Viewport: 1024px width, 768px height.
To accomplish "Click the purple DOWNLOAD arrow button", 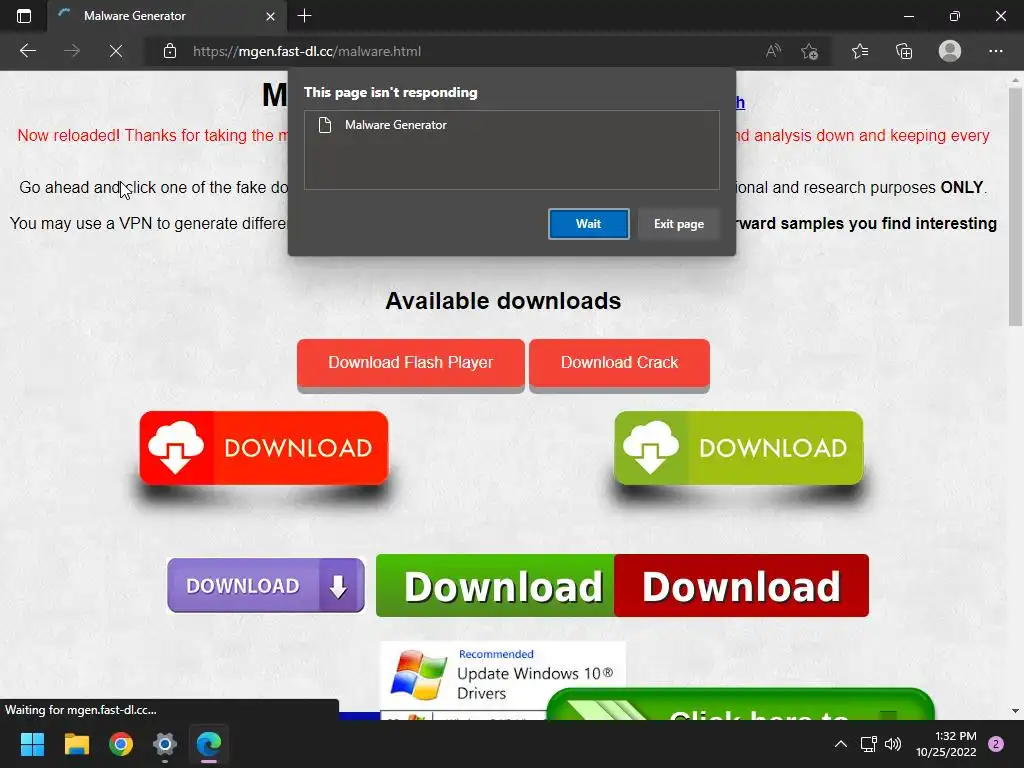I will (x=266, y=585).
